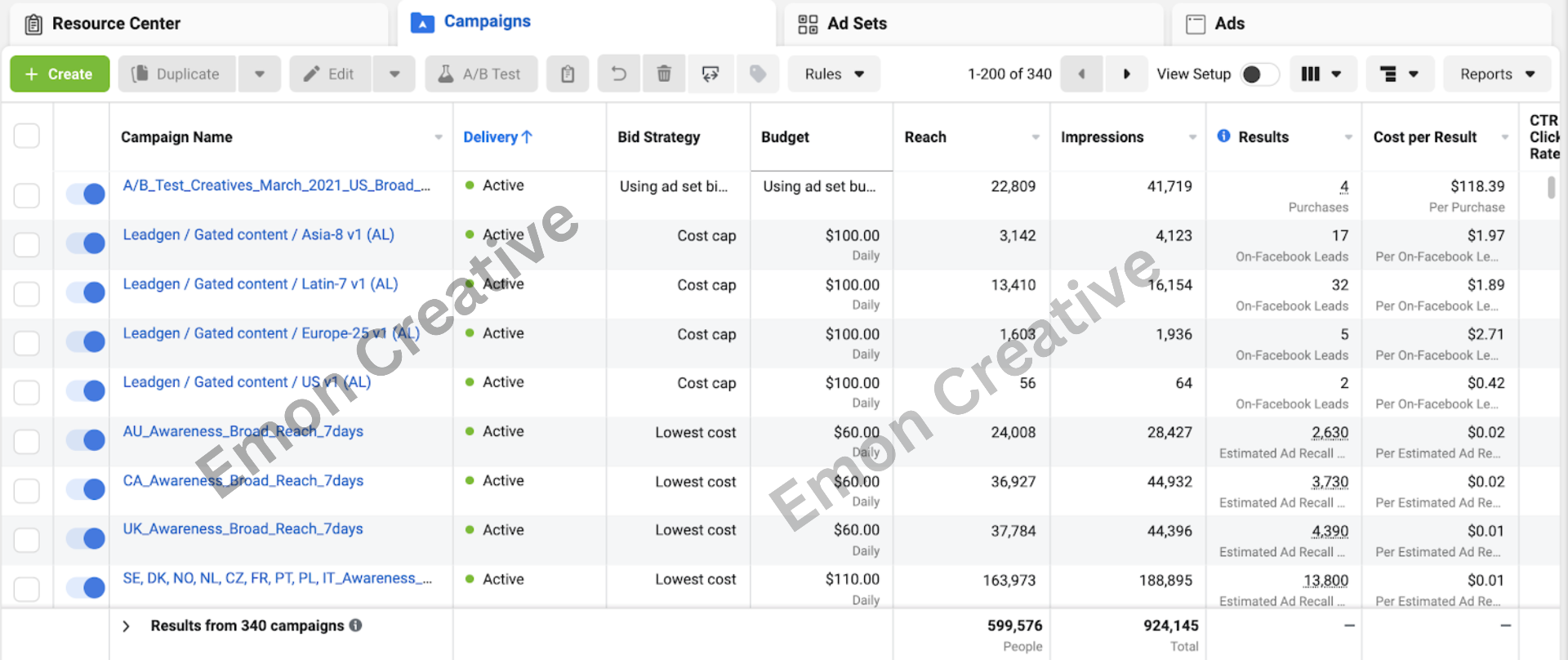Image resolution: width=1568 pixels, height=660 pixels.
Task: Open Duplicate dropdown arrow
Action: 259,74
